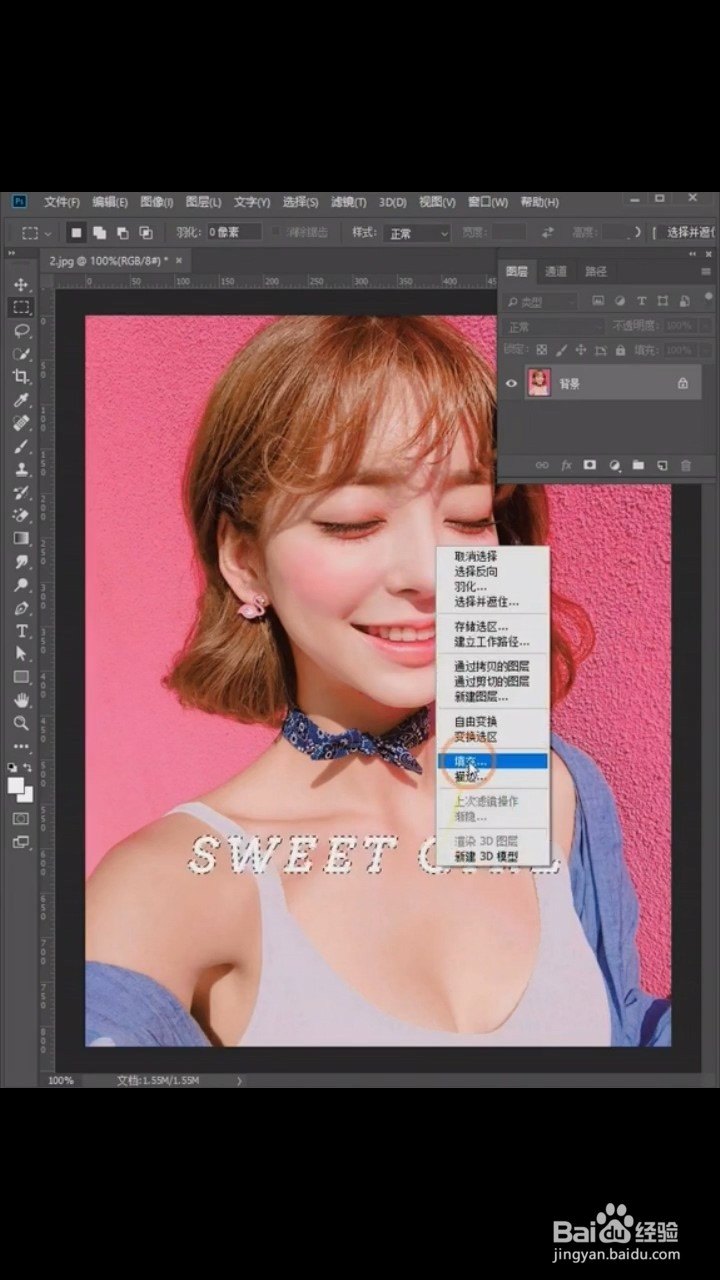The height and width of the screenshot is (1280, 720).
Task: Hide the 背景 layer with eye icon
Action: pos(512,383)
